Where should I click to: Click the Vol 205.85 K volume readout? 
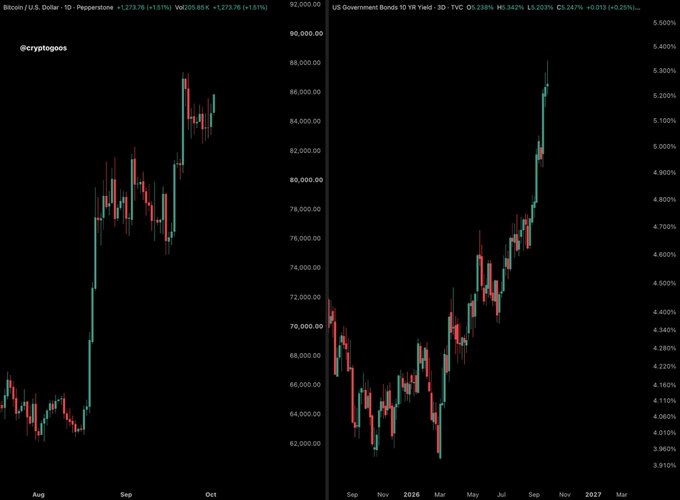click(192, 7)
